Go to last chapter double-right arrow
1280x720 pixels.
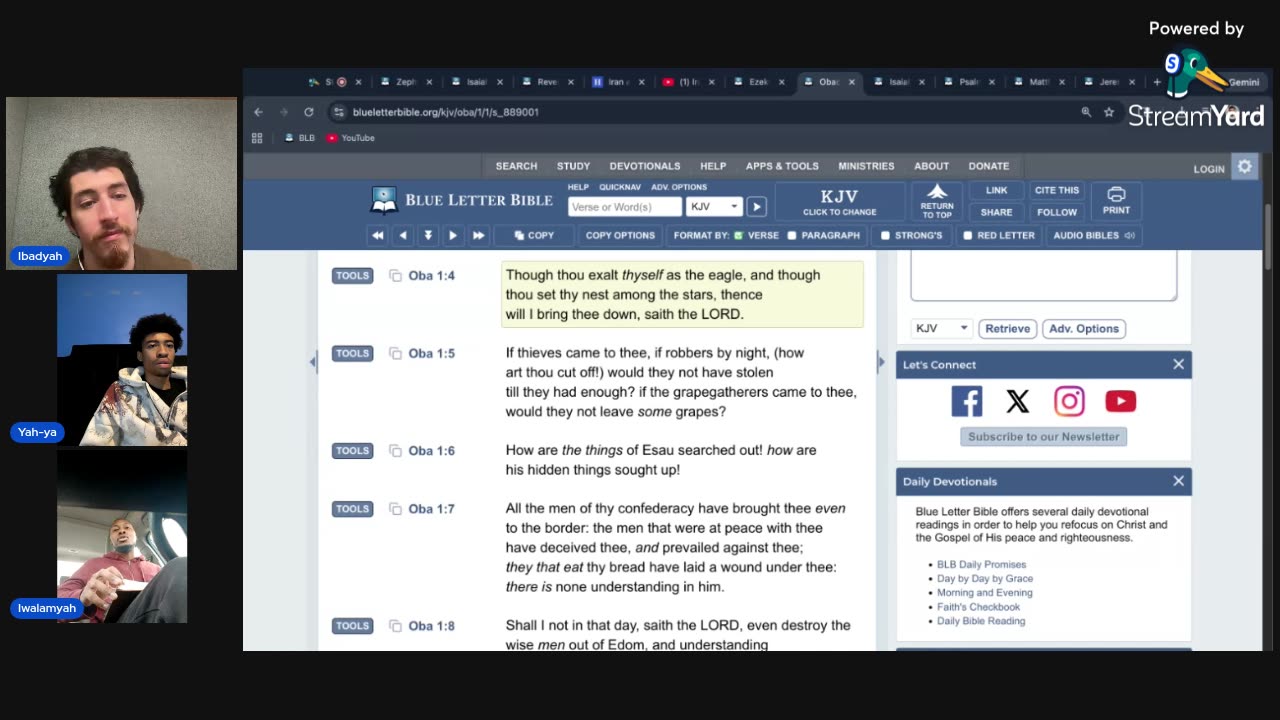click(478, 235)
